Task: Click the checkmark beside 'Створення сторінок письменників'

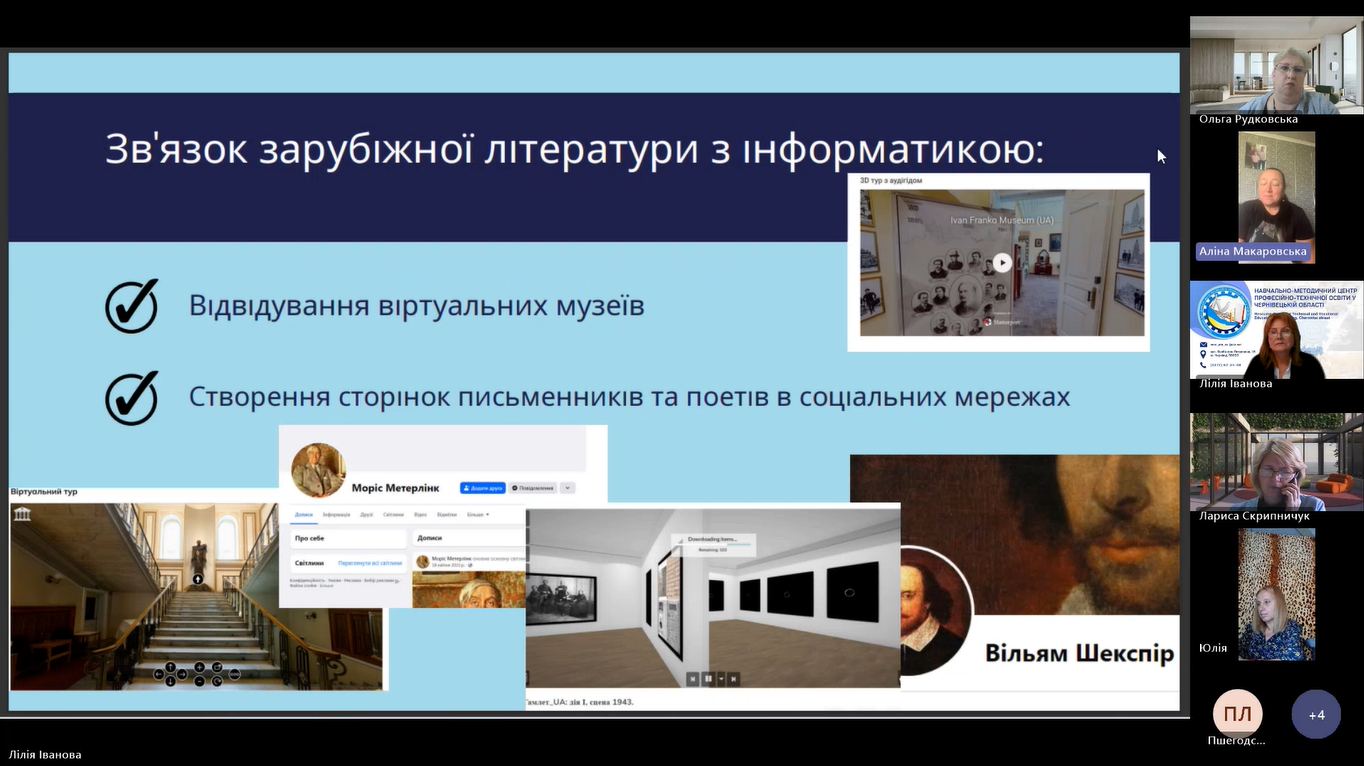Action: [132, 397]
